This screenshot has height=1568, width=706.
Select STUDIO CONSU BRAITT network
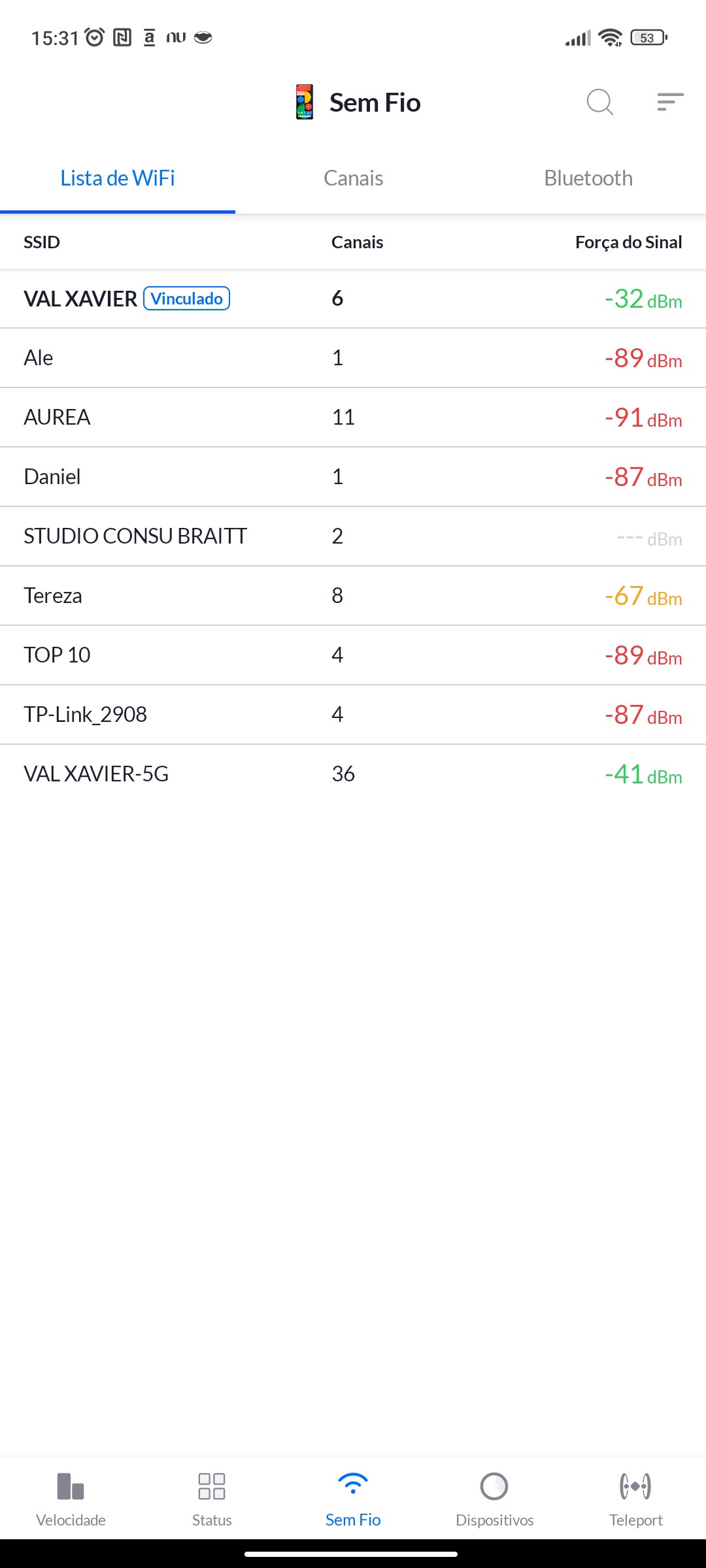click(353, 536)
